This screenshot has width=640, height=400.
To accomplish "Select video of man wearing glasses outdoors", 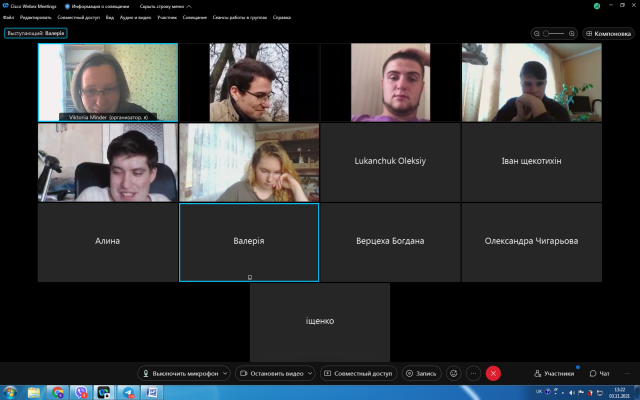I will point(249,82).
